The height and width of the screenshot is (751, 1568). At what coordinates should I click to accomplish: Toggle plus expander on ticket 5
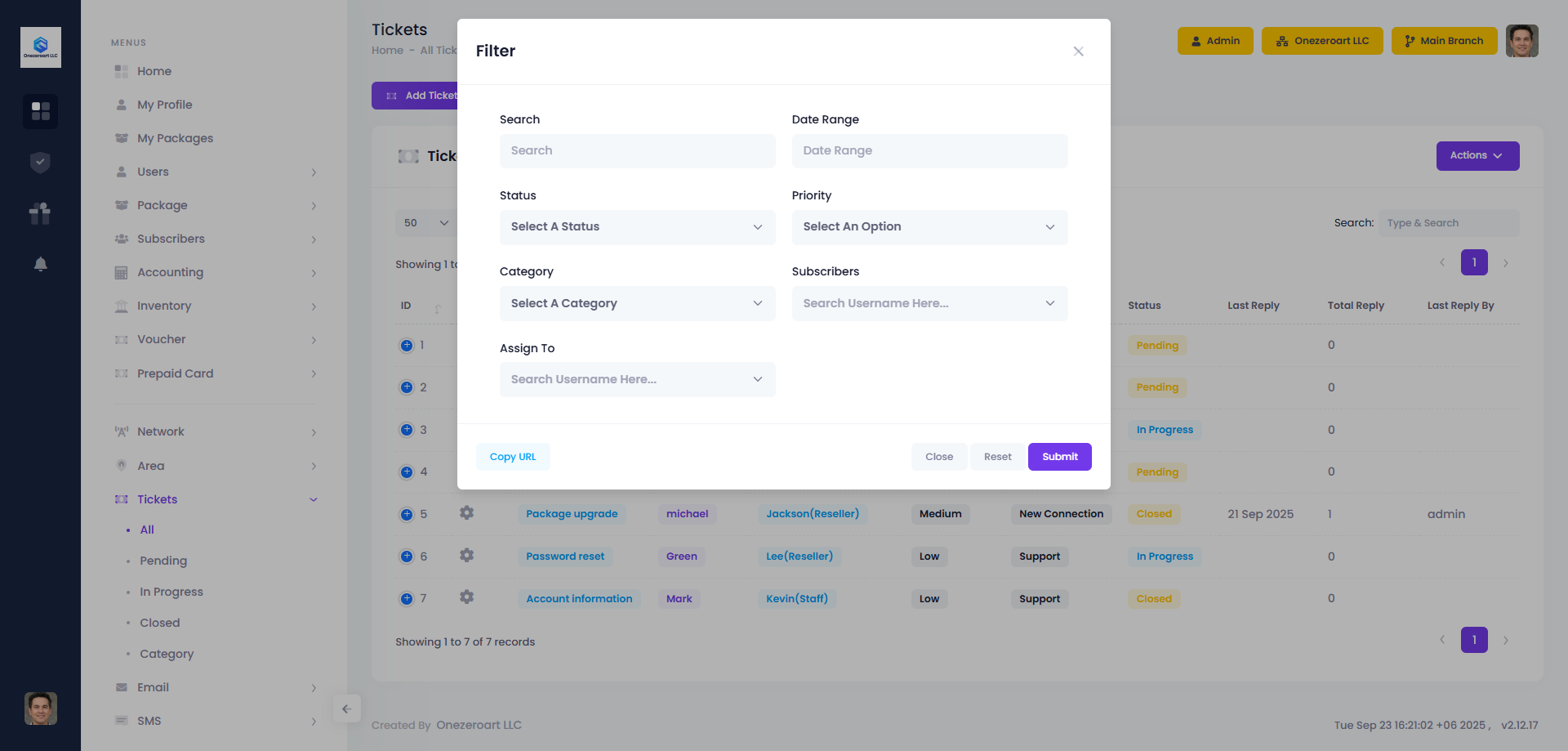coord(407,514)
